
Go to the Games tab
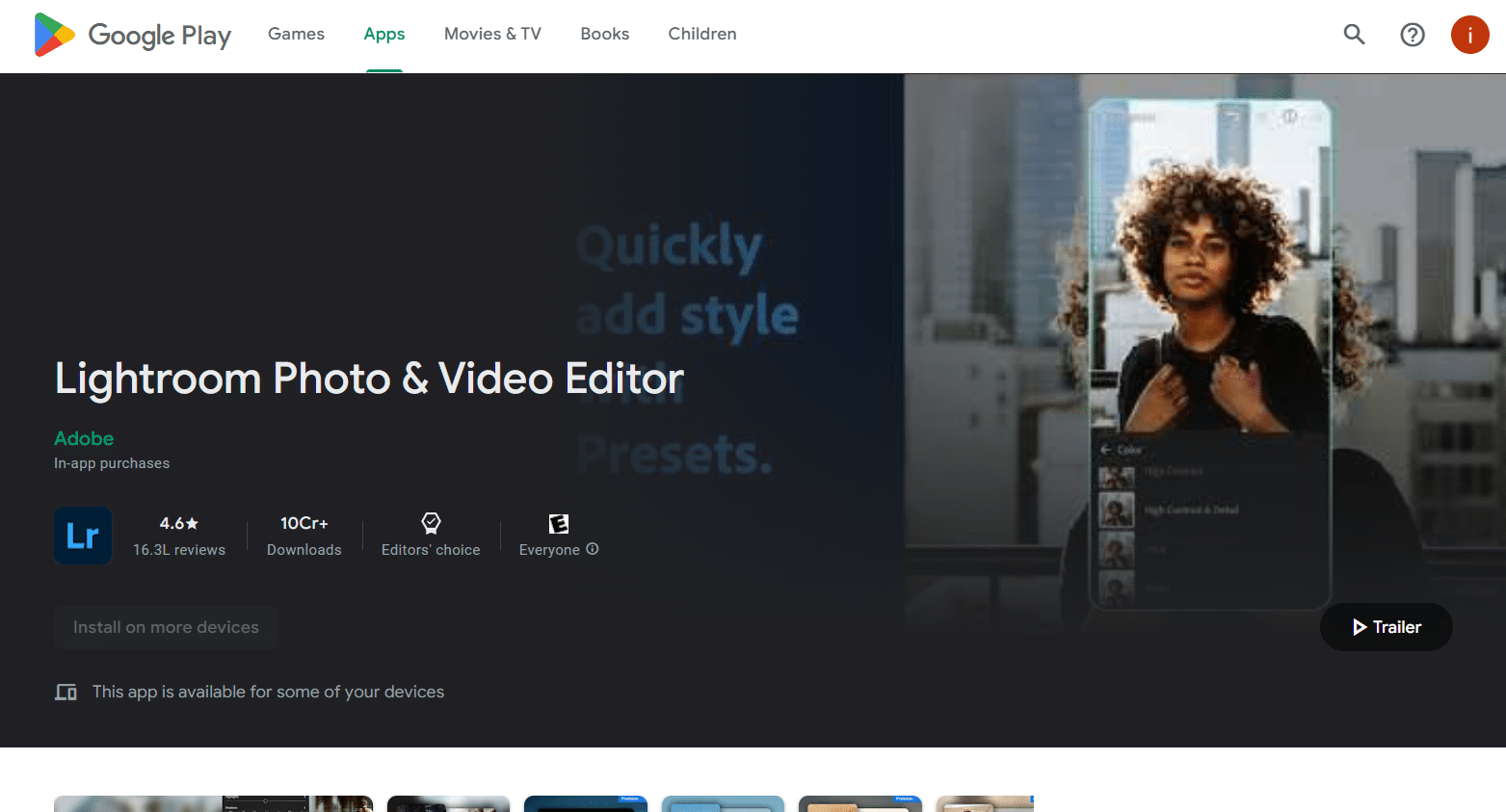tap(296, 34)
